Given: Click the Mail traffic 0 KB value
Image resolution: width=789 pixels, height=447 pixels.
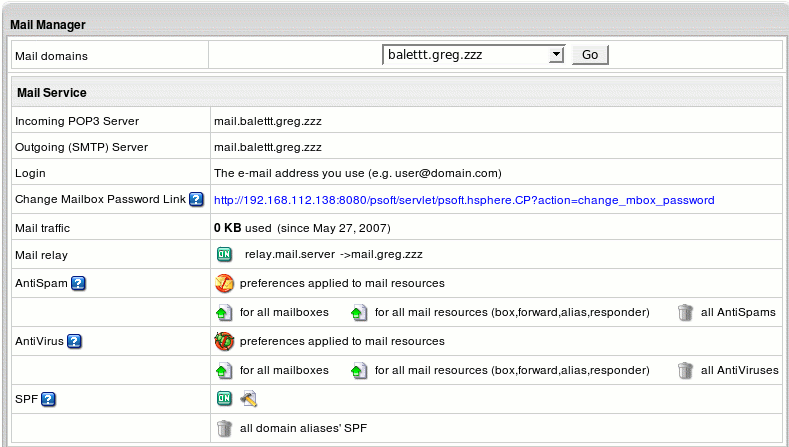Looking at the screenshot, I should coord(228,228).
